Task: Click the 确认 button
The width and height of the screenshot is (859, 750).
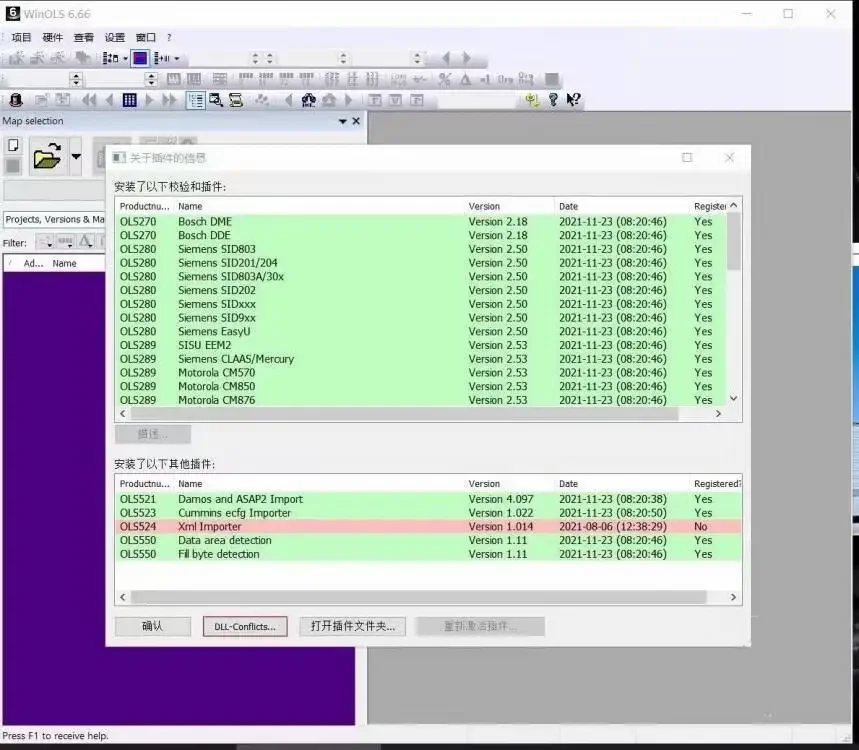Action: click(153, 626)
